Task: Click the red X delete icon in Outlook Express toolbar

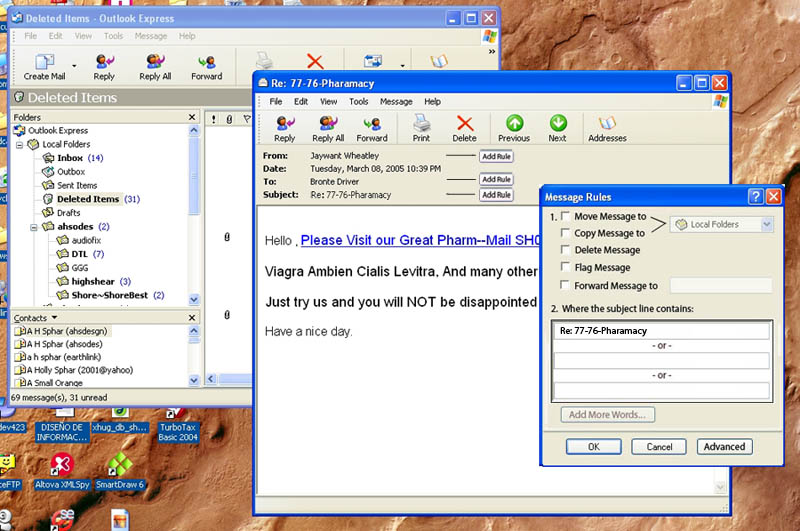Action: [x=315, y=62]
